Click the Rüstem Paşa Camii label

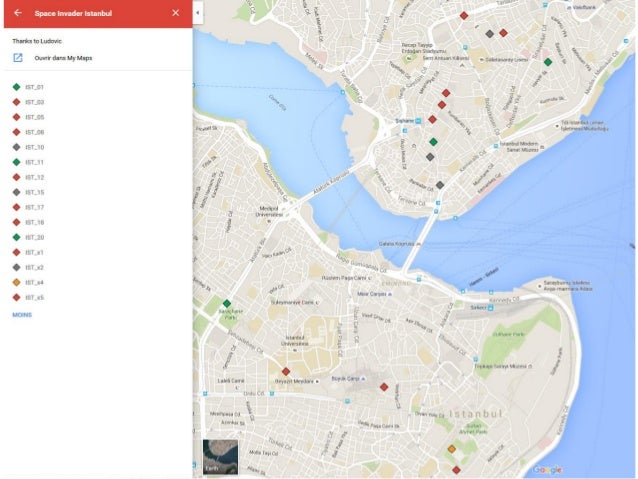click(344, 278)
